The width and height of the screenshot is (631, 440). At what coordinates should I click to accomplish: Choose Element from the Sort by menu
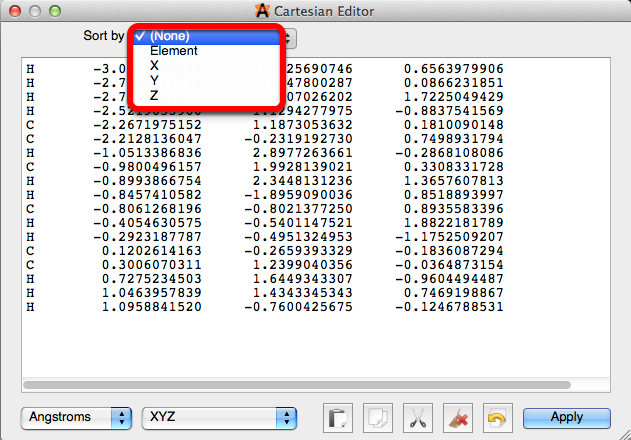(173, 50)
